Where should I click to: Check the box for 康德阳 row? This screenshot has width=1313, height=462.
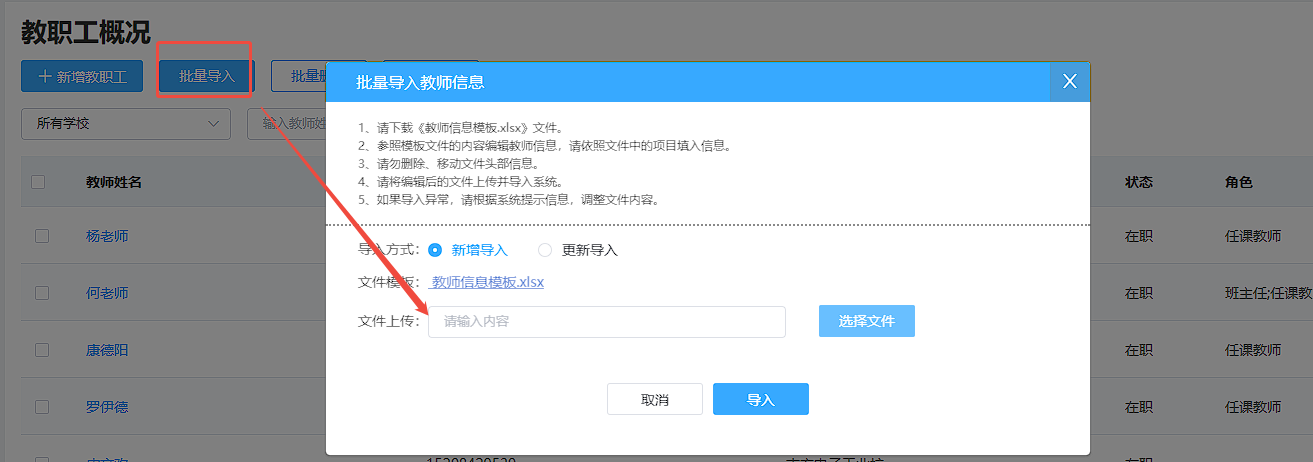(42, 350)
